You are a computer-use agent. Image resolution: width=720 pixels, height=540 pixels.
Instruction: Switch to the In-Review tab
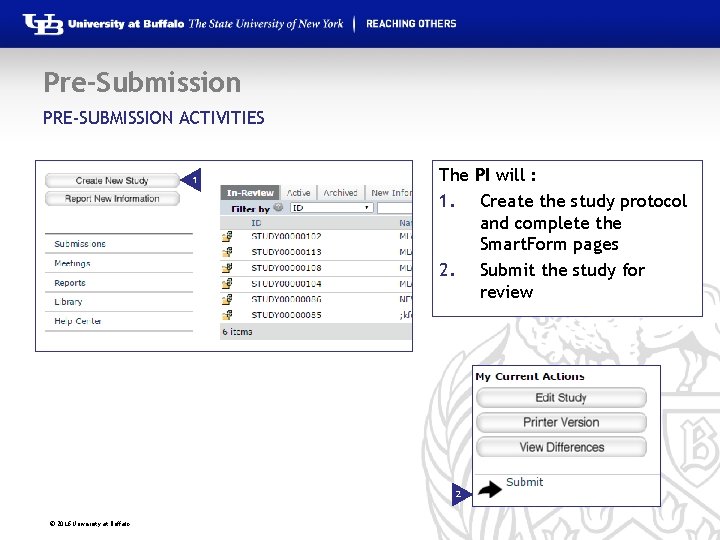point(250,193)
